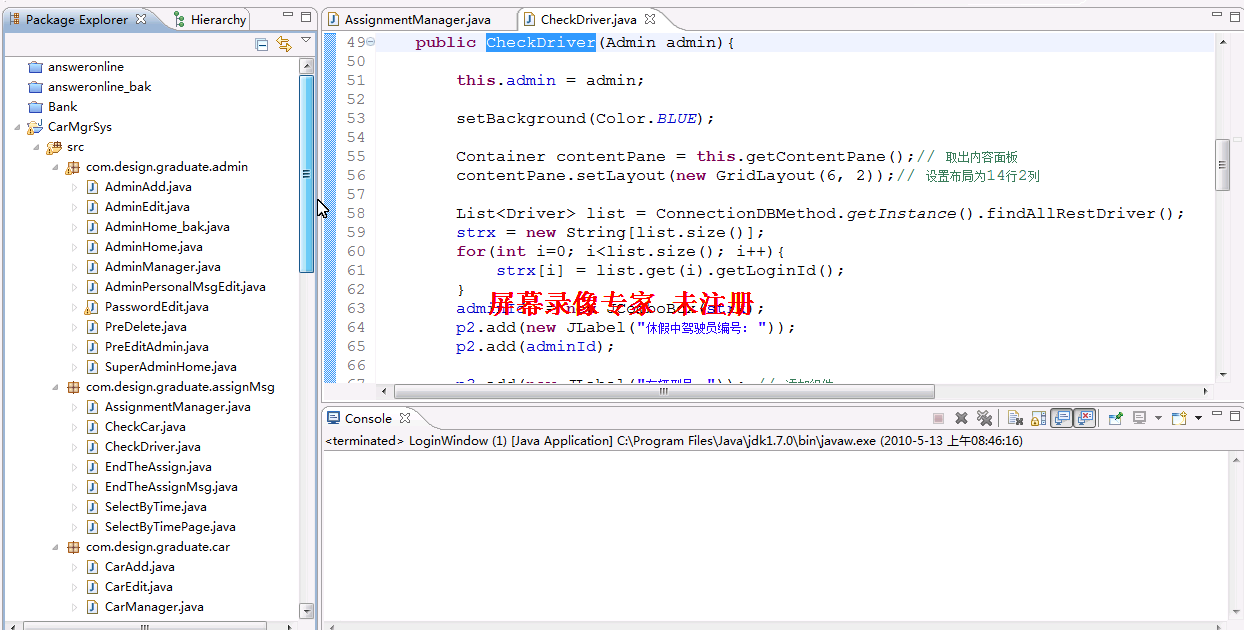Image resolution: width=1244 pixels, height=630 pixels.
Task: Open the Open Console dropdown arrow
Action: click(1198, 418)
